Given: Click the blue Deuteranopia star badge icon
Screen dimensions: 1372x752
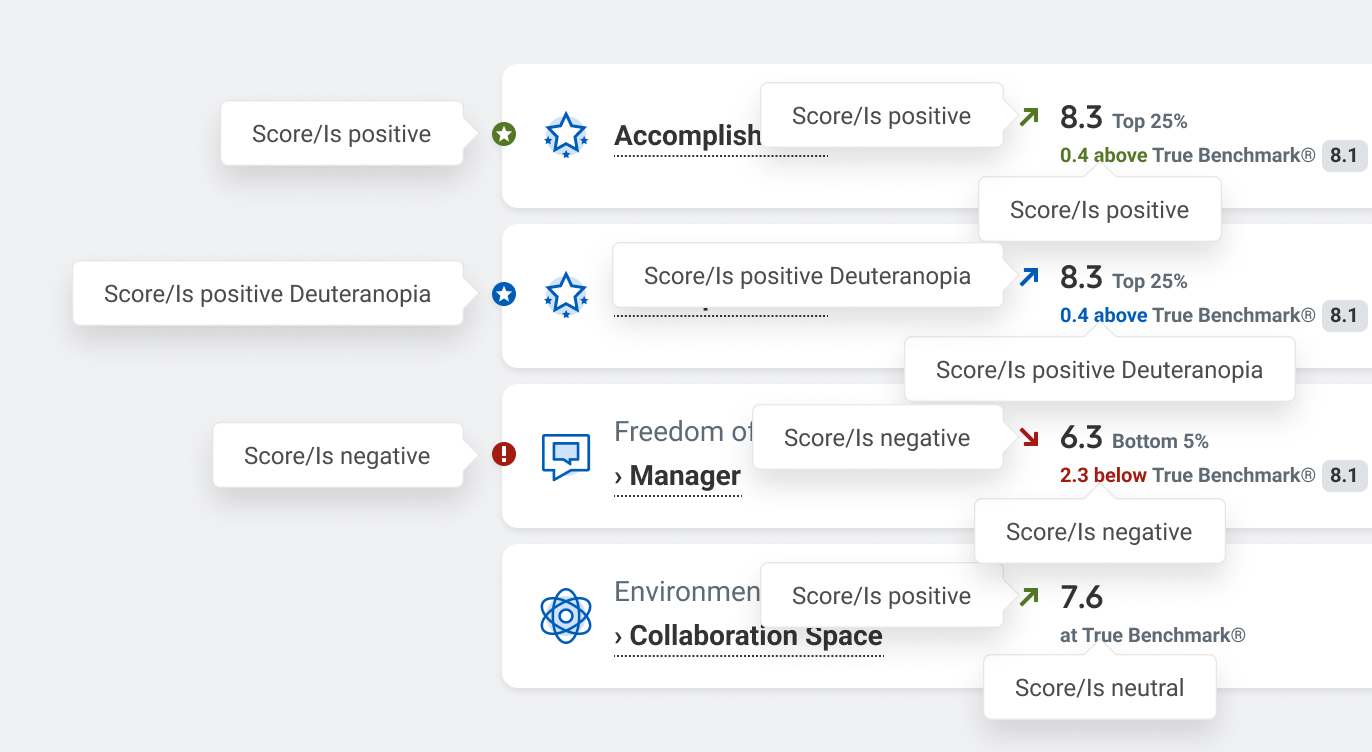Looking at the screenshot, I should [504, 294].
